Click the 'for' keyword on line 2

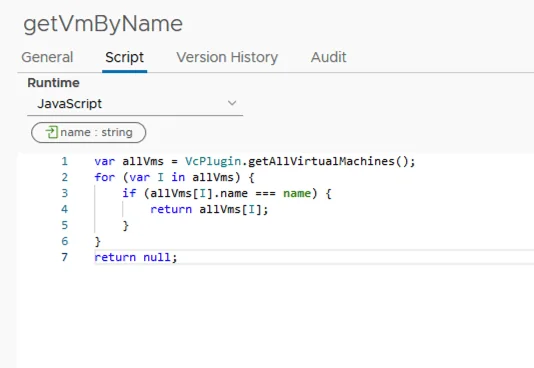(105, 177)
